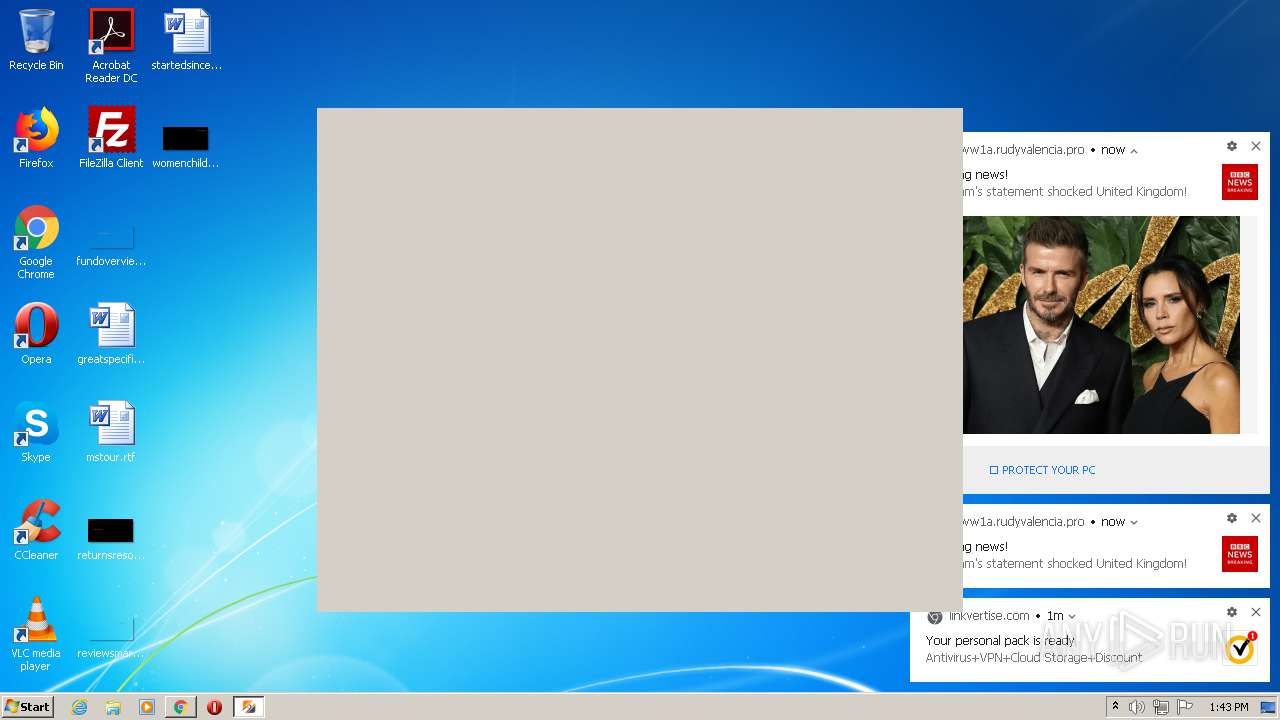Click 'shocked United Kingdom!' text in top notification
1280x720 pixels.
tap(1117, 192)
